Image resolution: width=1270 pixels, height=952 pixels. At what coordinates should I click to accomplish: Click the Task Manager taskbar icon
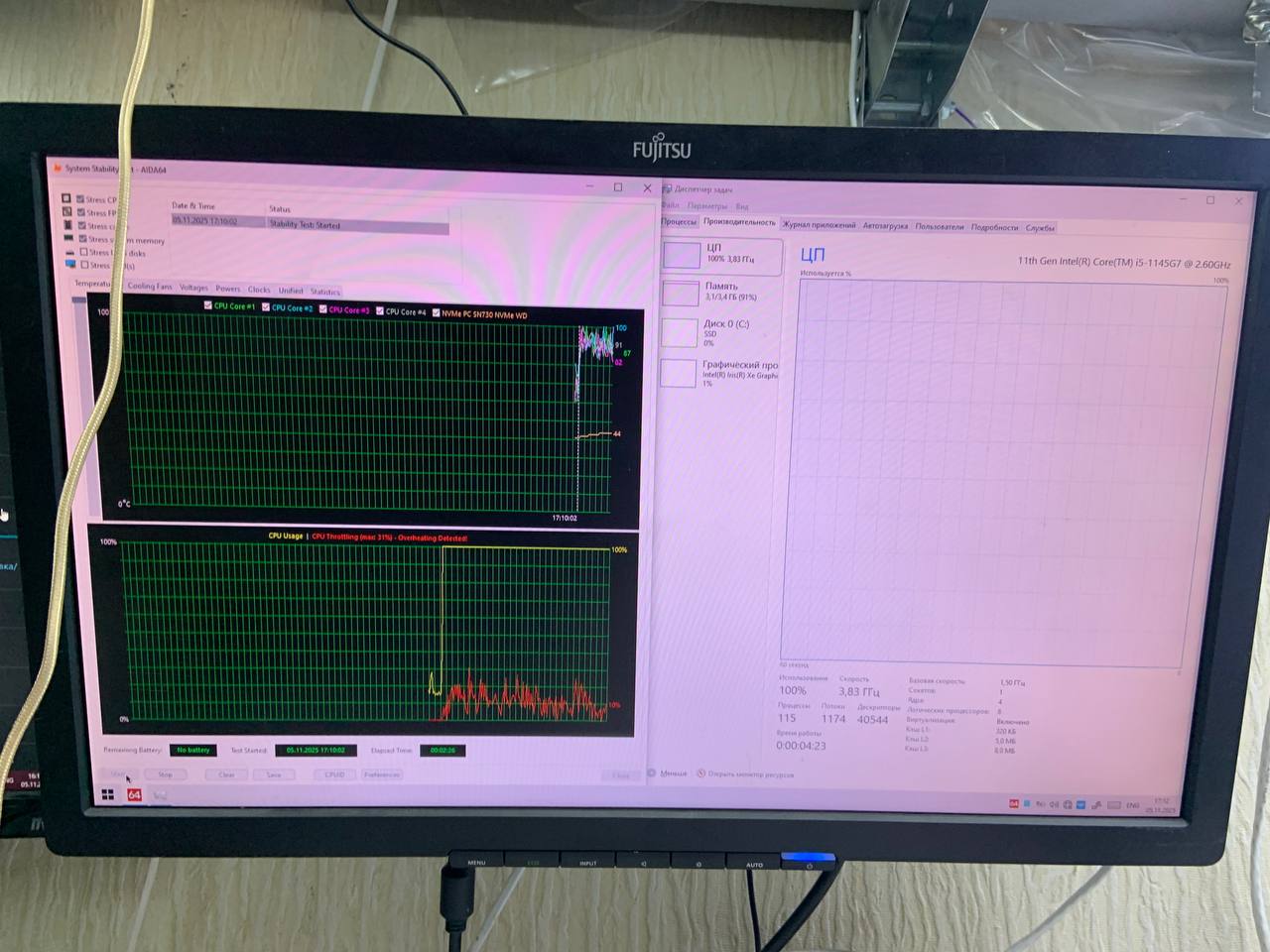tap(160, 794)
